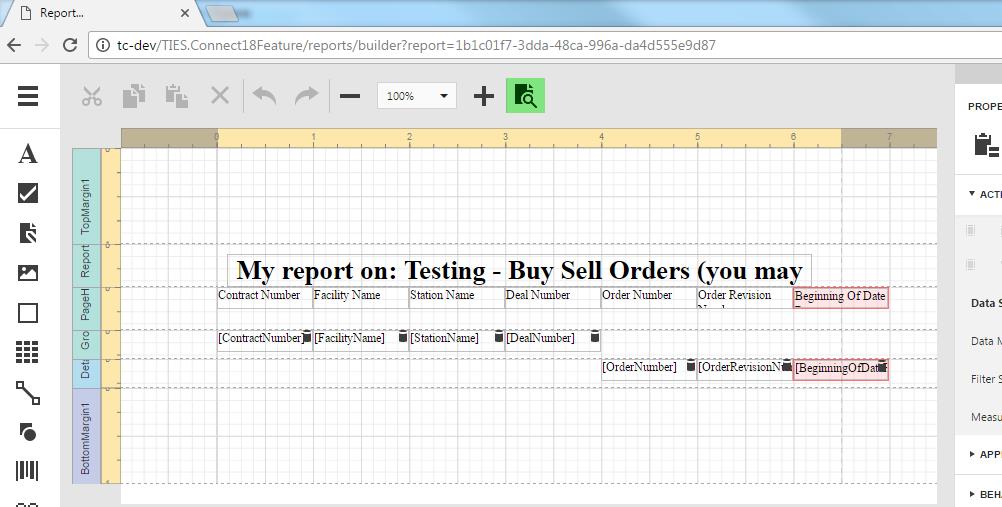This screenshot has width=1002, height=507.
Task: Select the Picture Box tool
Action: pyautogui.click(x=28, y=272)
